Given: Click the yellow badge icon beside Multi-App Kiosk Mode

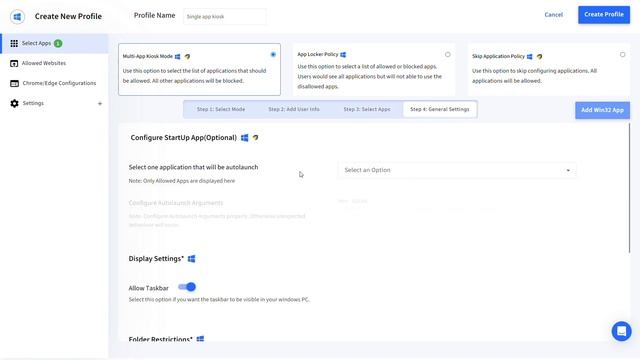Looking at the screenshot, I should 187,56.
